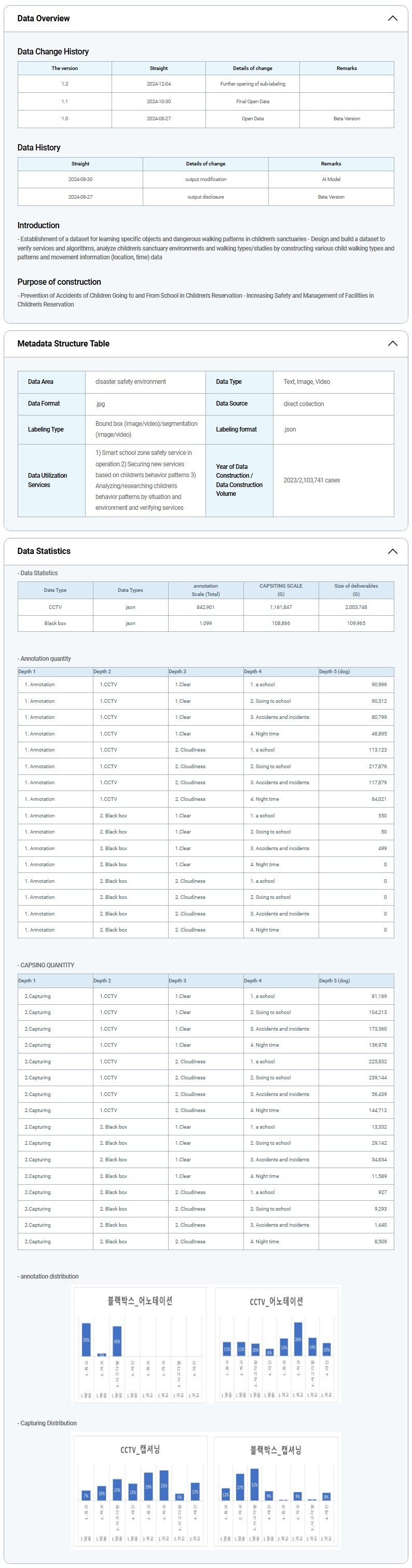
Task: Click the Introduction heading
Action: point(38,225)
